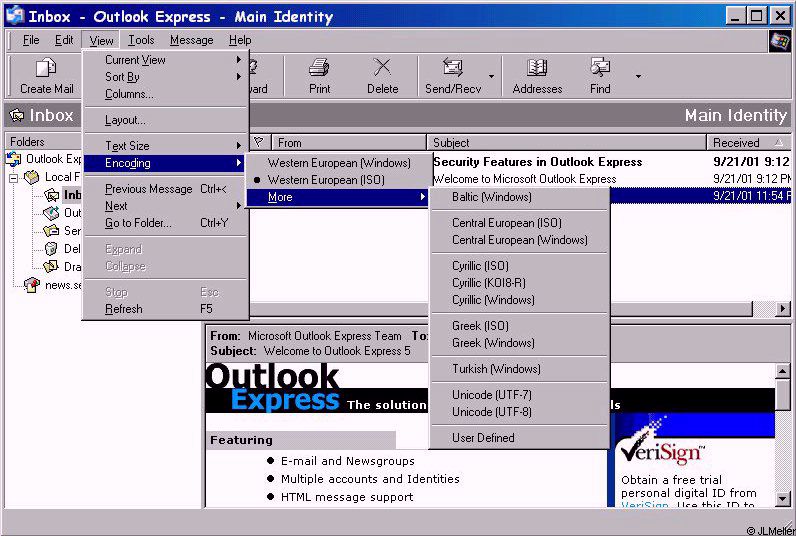Select Cyrillic (Windows) encoding
The height and width of the screenshot is (536, 796).
coord(519,300)
